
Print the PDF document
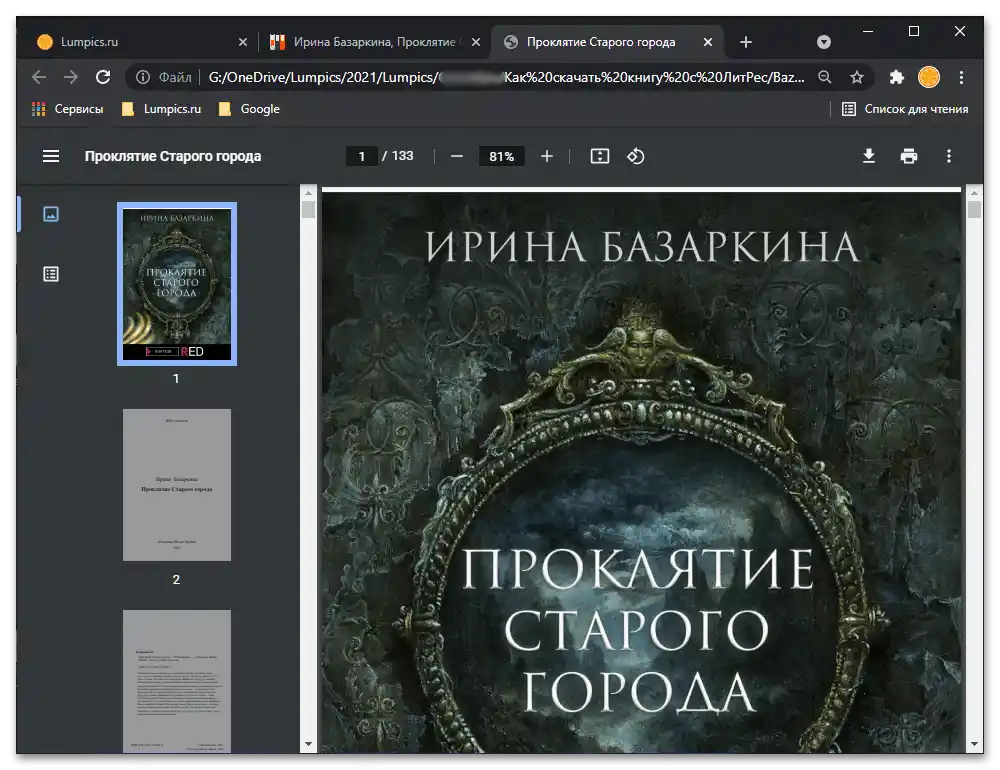[x=909, y=156]
